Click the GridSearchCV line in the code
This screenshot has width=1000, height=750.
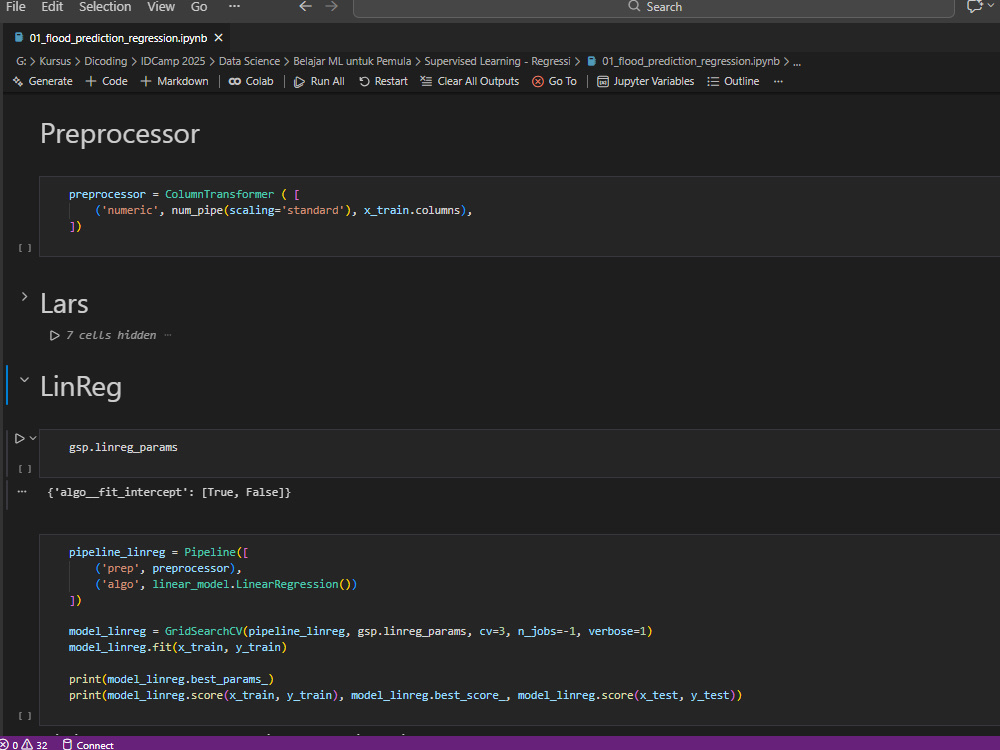360,631
